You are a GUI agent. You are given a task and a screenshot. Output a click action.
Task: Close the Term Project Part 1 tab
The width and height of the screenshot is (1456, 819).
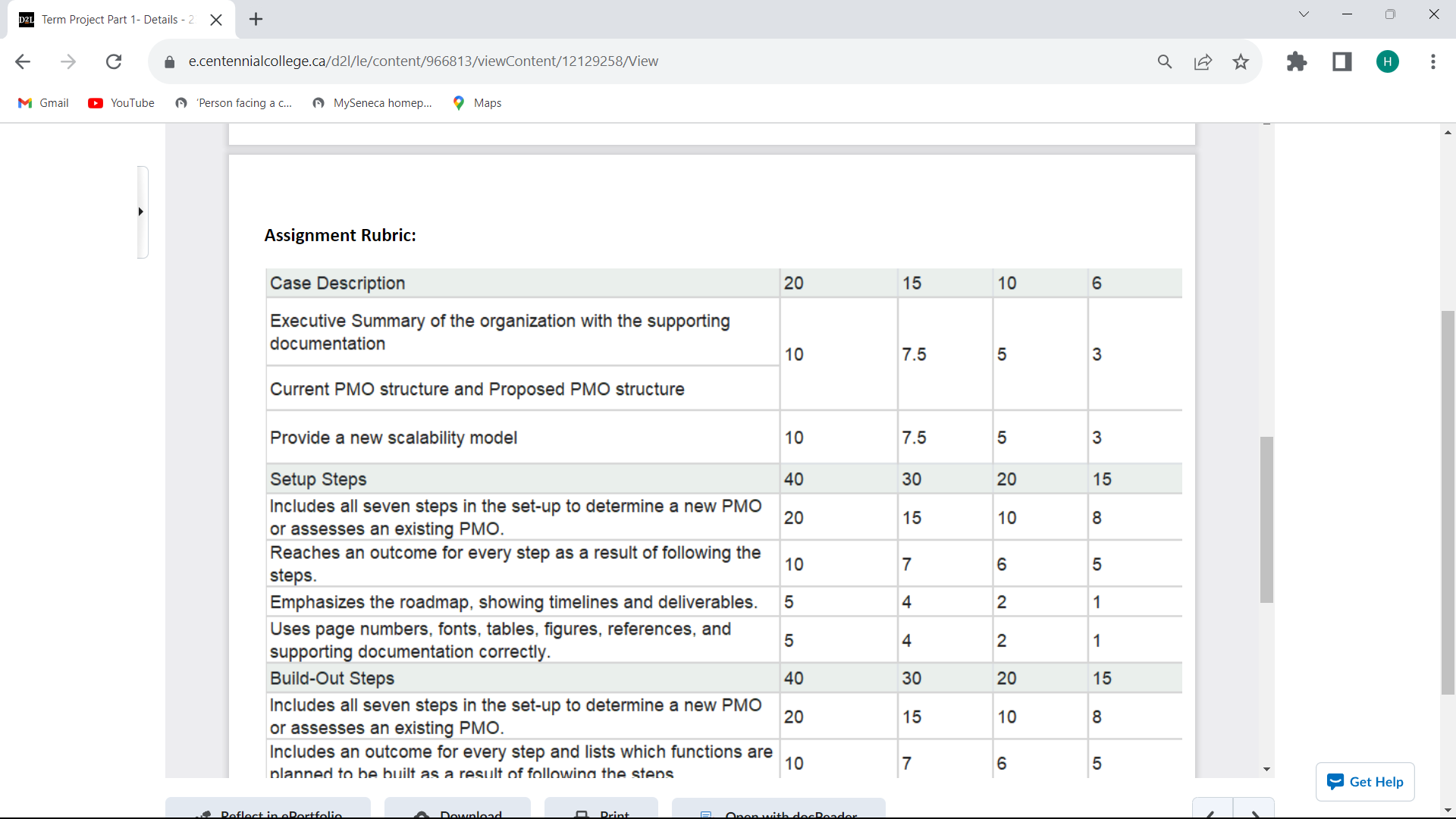coord(216,20)
